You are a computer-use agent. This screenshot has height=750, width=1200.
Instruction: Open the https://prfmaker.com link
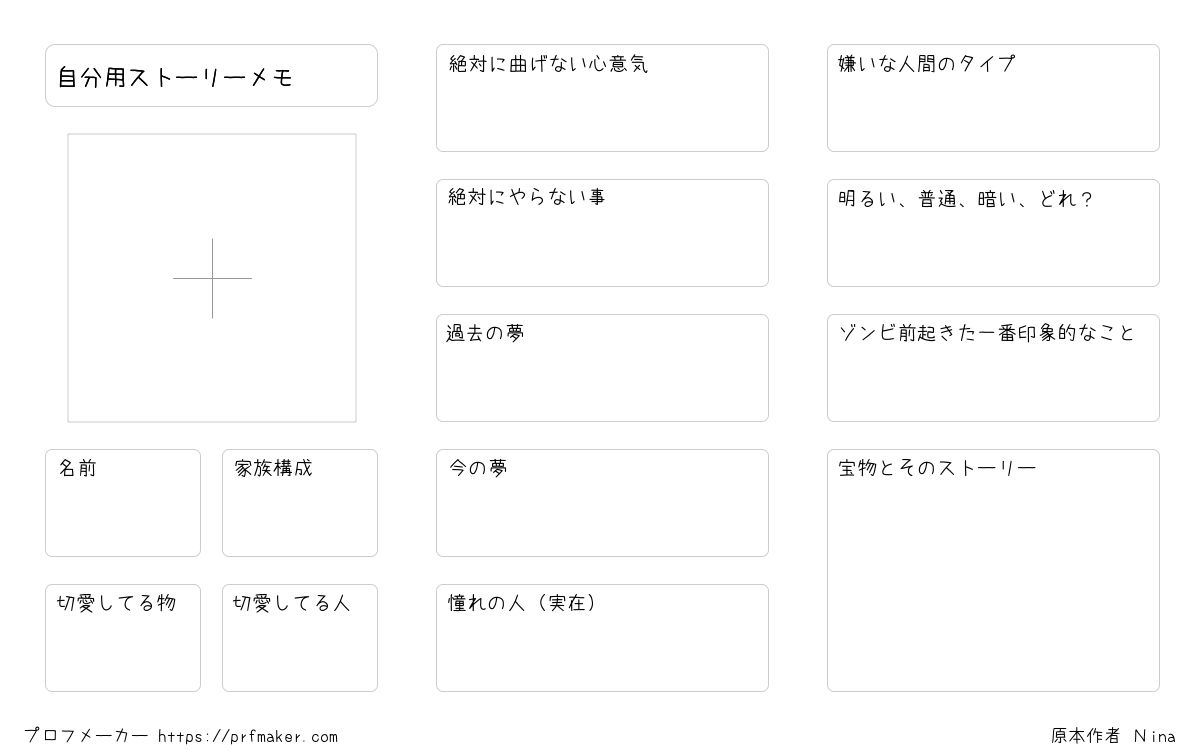[x=248, y=737]
